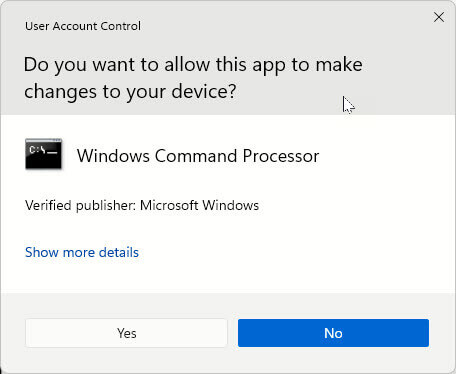
Task: Click the Verified publisher label
Action: (x=80, y=205)
